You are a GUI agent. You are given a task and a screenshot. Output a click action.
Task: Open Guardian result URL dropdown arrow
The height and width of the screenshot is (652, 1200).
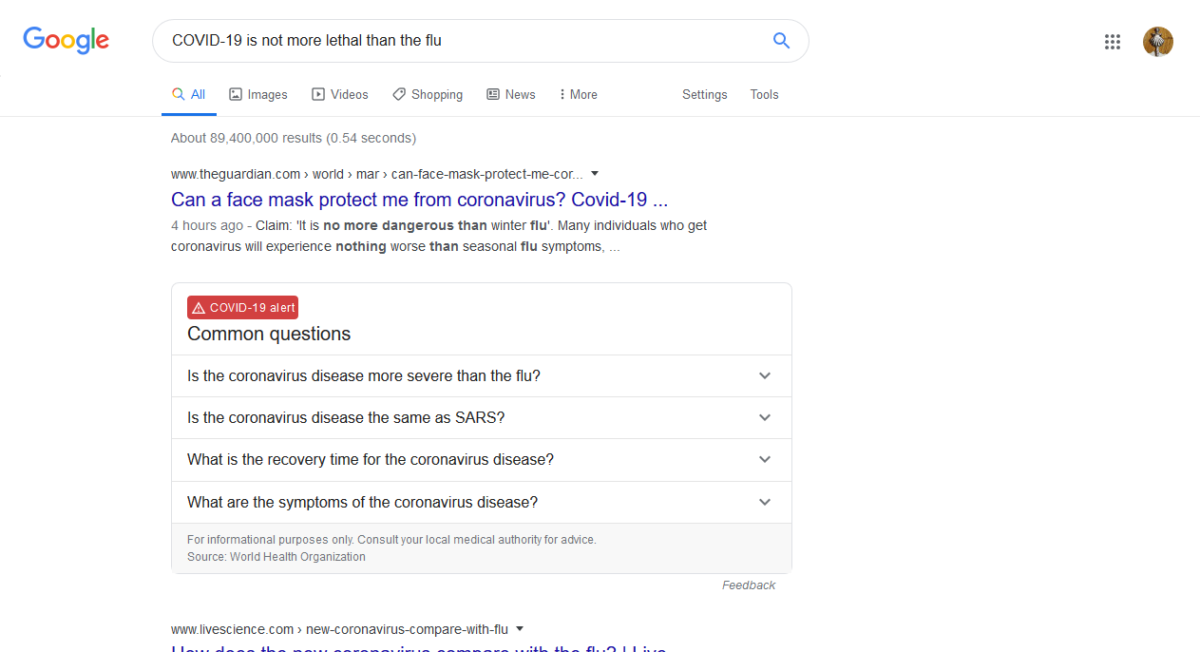(x=595, y=173)
